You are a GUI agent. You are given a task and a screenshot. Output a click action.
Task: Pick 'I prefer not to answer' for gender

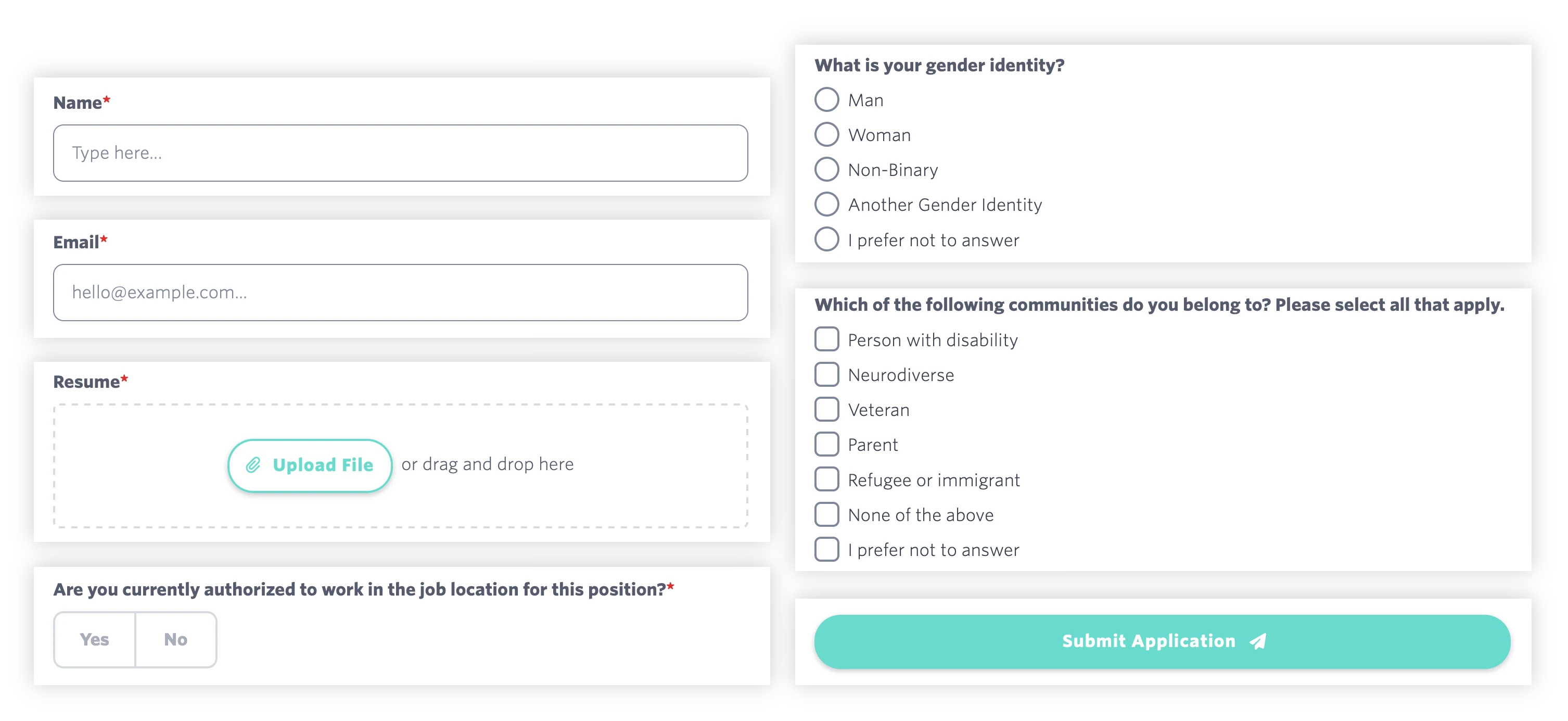tap(827, 239)
